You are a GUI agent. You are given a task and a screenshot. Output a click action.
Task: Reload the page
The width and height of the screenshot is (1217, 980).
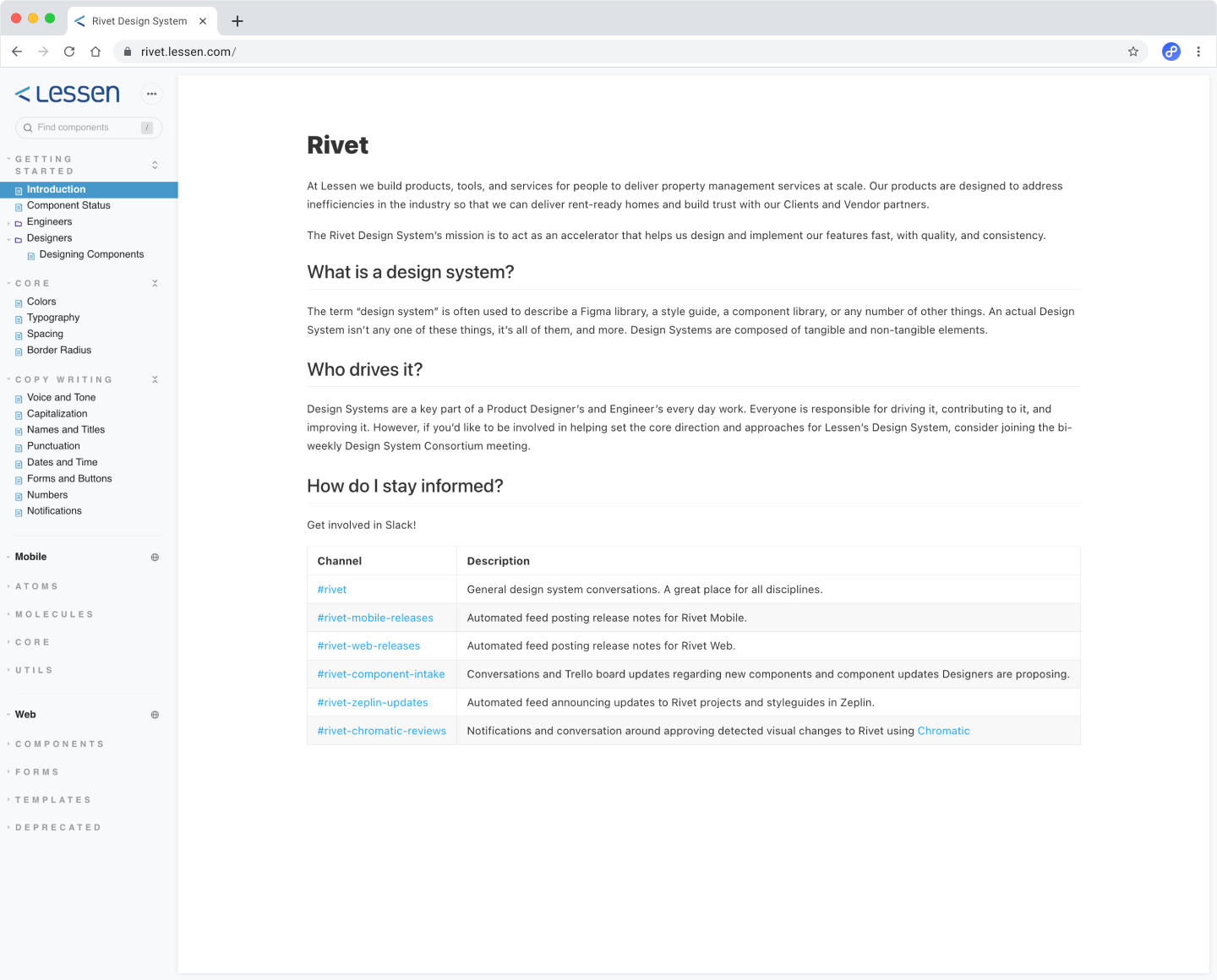point(69,52)
